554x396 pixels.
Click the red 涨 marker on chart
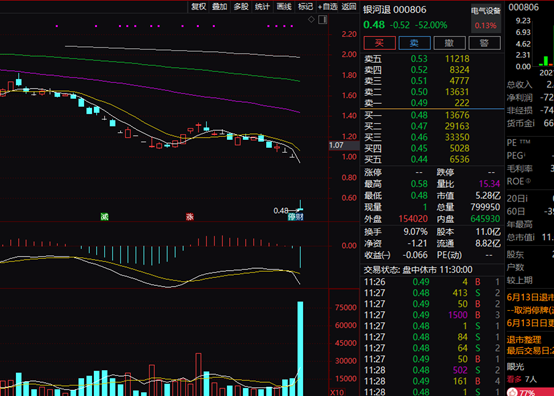point(190,217)
